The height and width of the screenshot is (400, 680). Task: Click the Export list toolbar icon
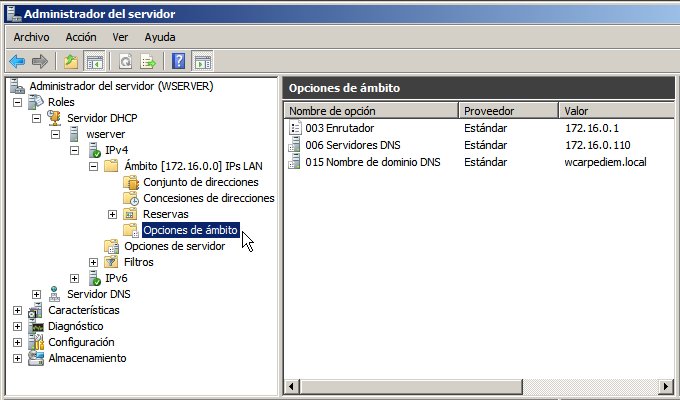pyautogui.click(x=148, y=62)
